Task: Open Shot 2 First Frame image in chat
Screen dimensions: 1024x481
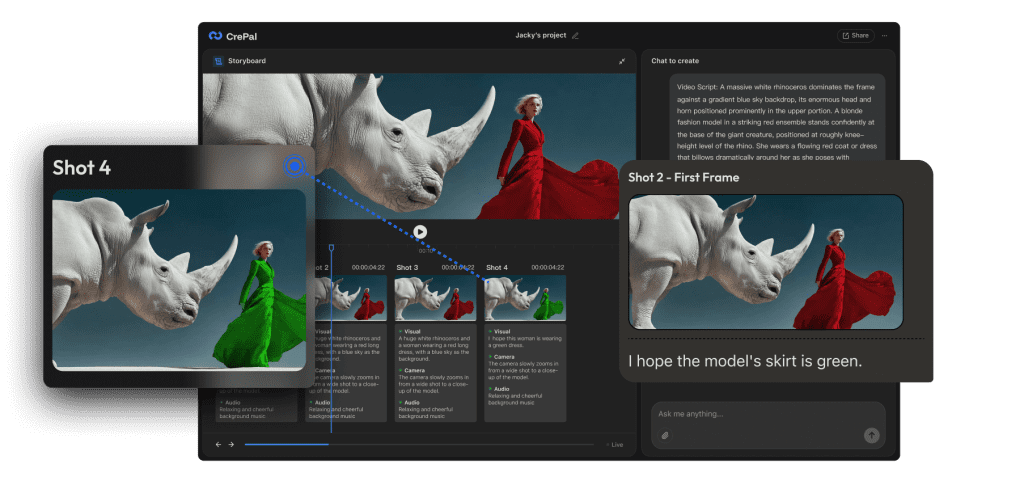Action: coord(765,261)
